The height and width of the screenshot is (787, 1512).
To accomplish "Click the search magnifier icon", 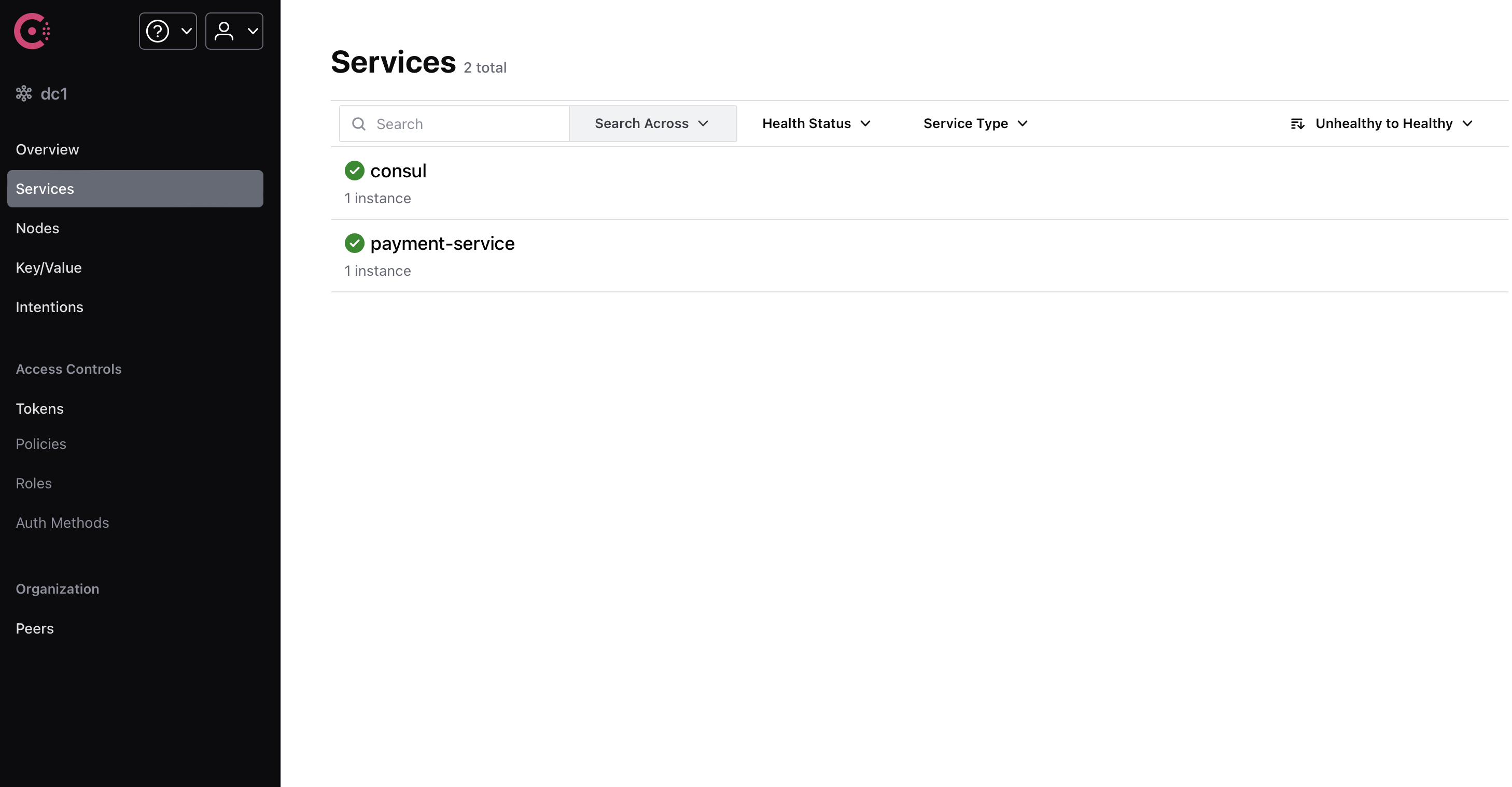I will click(359, 124).
